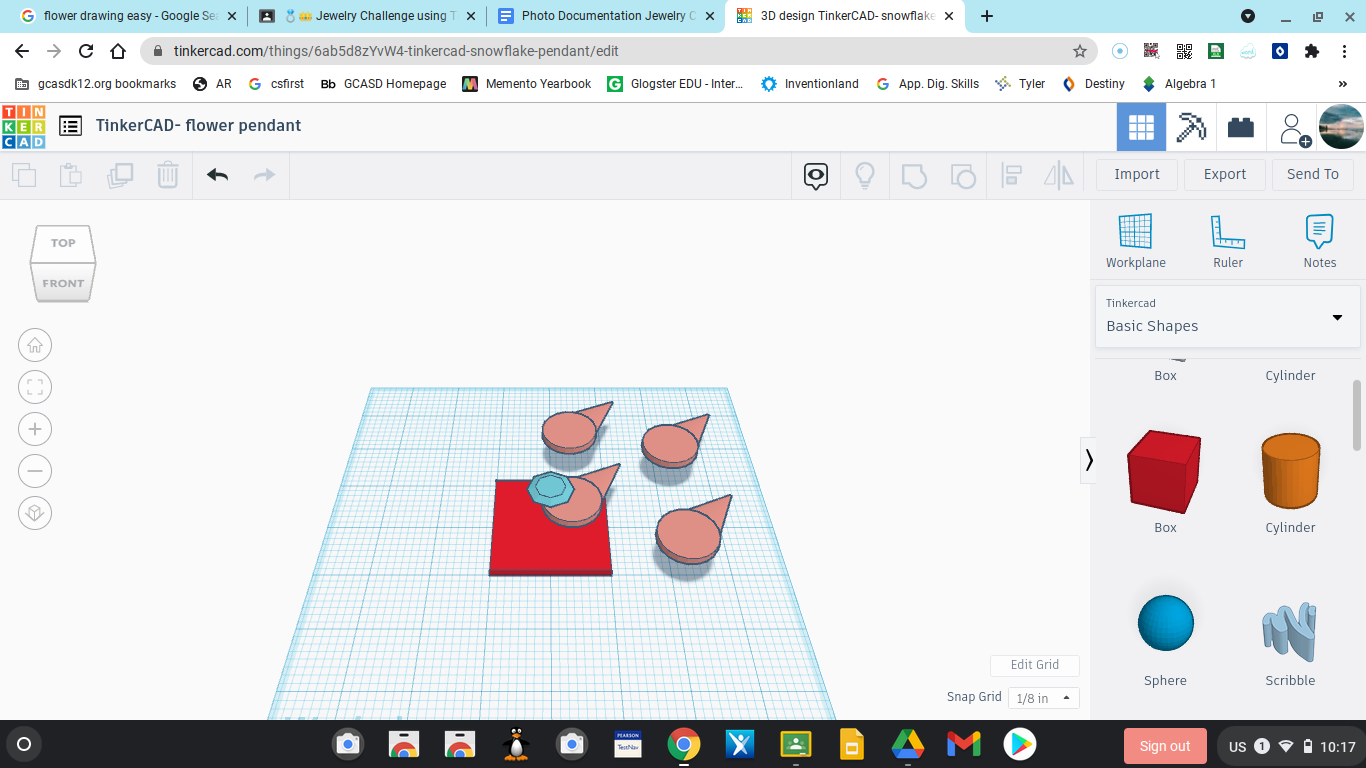The width and height of the screenshot is (1366, 768).
Task: Open the Memento Yearbook bookmark
Action: [x=527, y=84]
